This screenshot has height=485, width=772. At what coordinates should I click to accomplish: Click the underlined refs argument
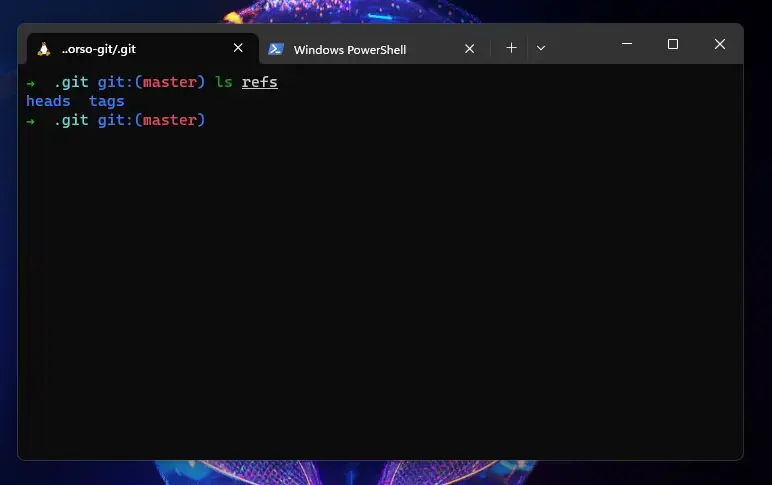point(259,82)
